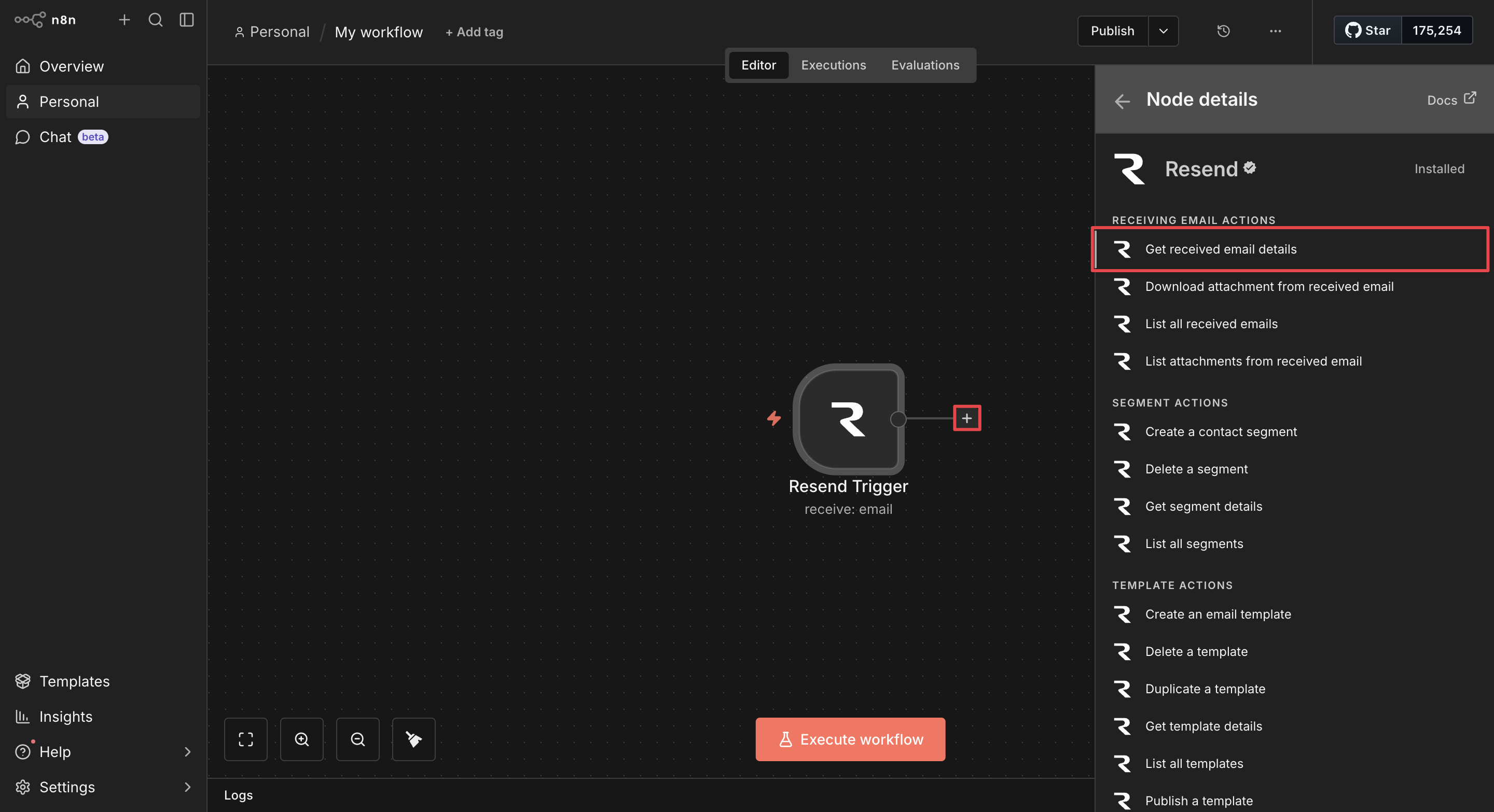
Task: Go back using the Node details arrow
Action: coord(1122,101)
